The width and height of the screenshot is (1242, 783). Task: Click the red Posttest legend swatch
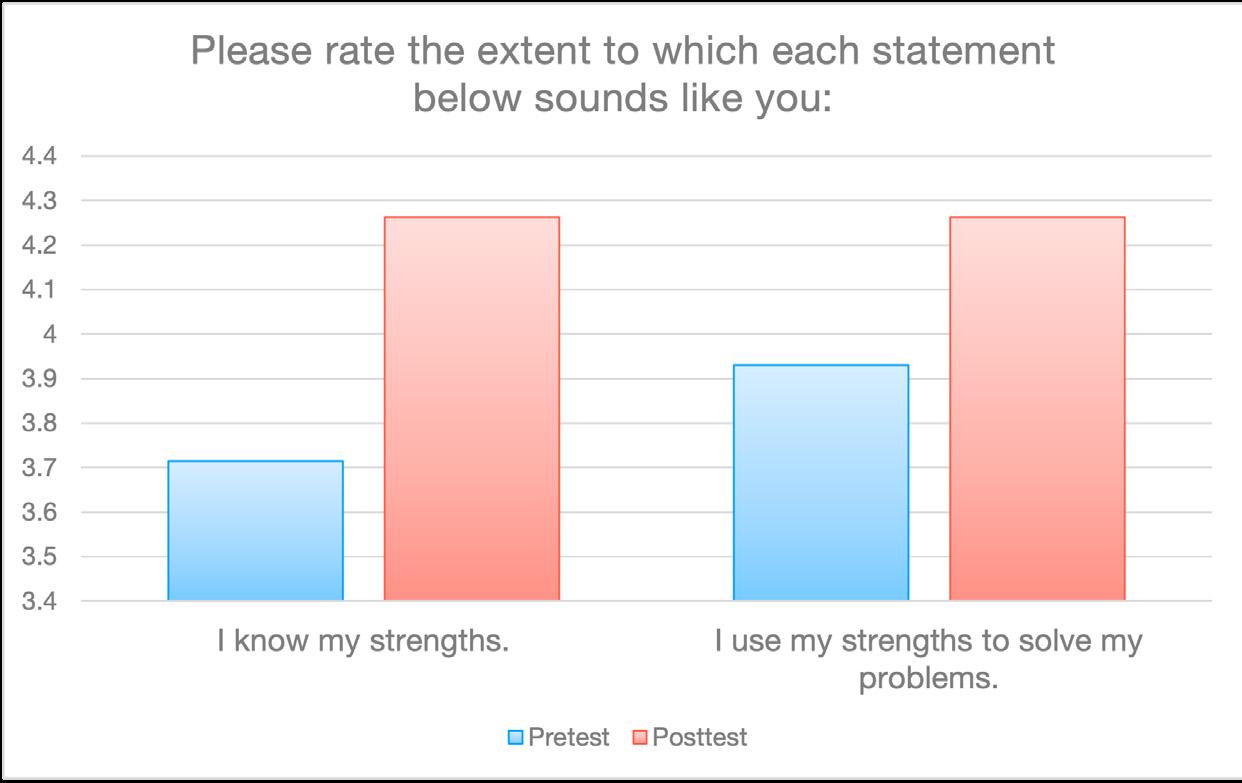click(x=640, y=739)
